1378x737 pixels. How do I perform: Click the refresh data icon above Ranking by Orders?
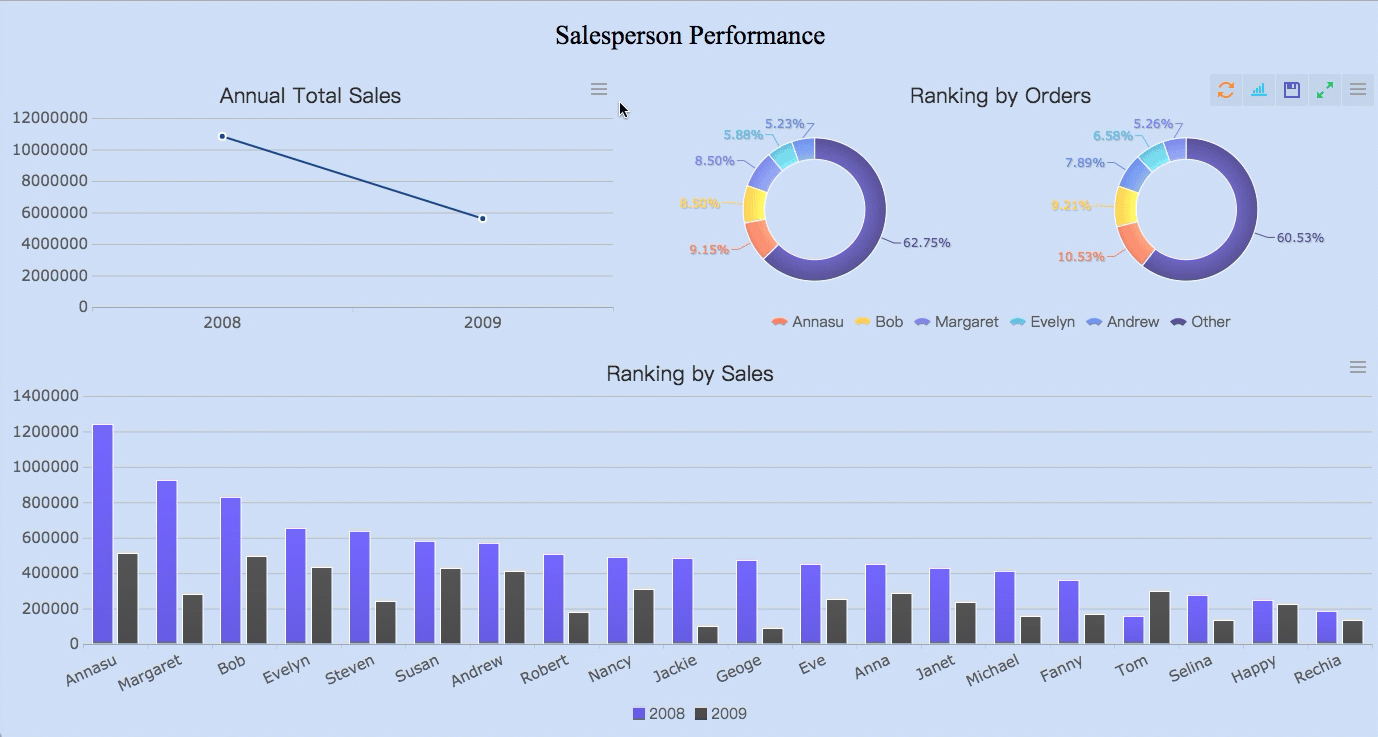point(1225,89)
